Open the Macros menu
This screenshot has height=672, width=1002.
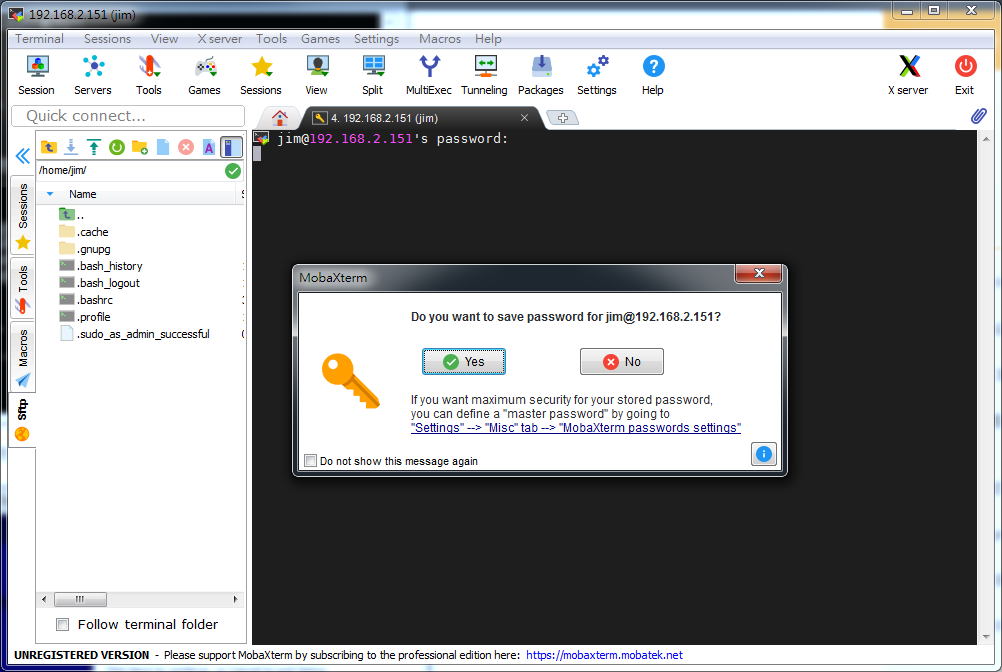point(440,39)
